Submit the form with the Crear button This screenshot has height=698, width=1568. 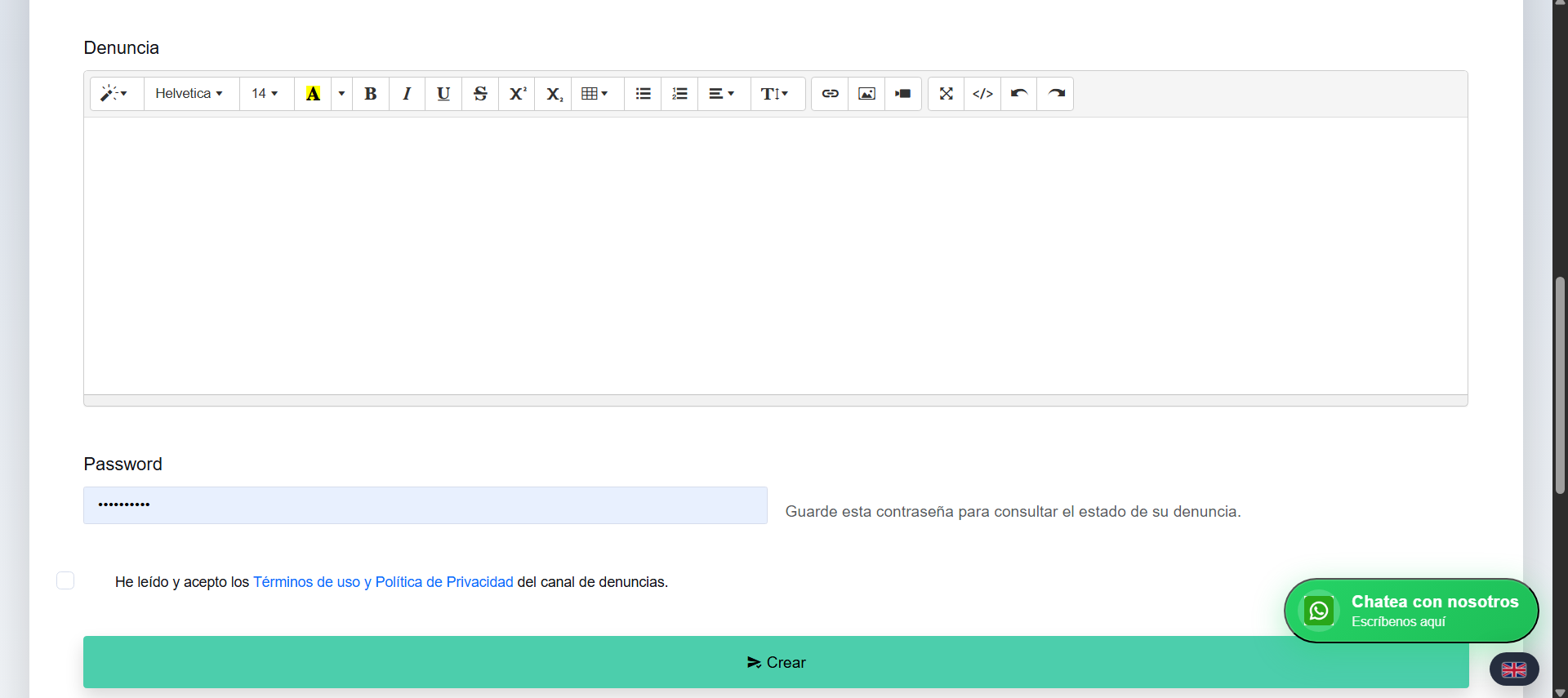tap(776, 662)
